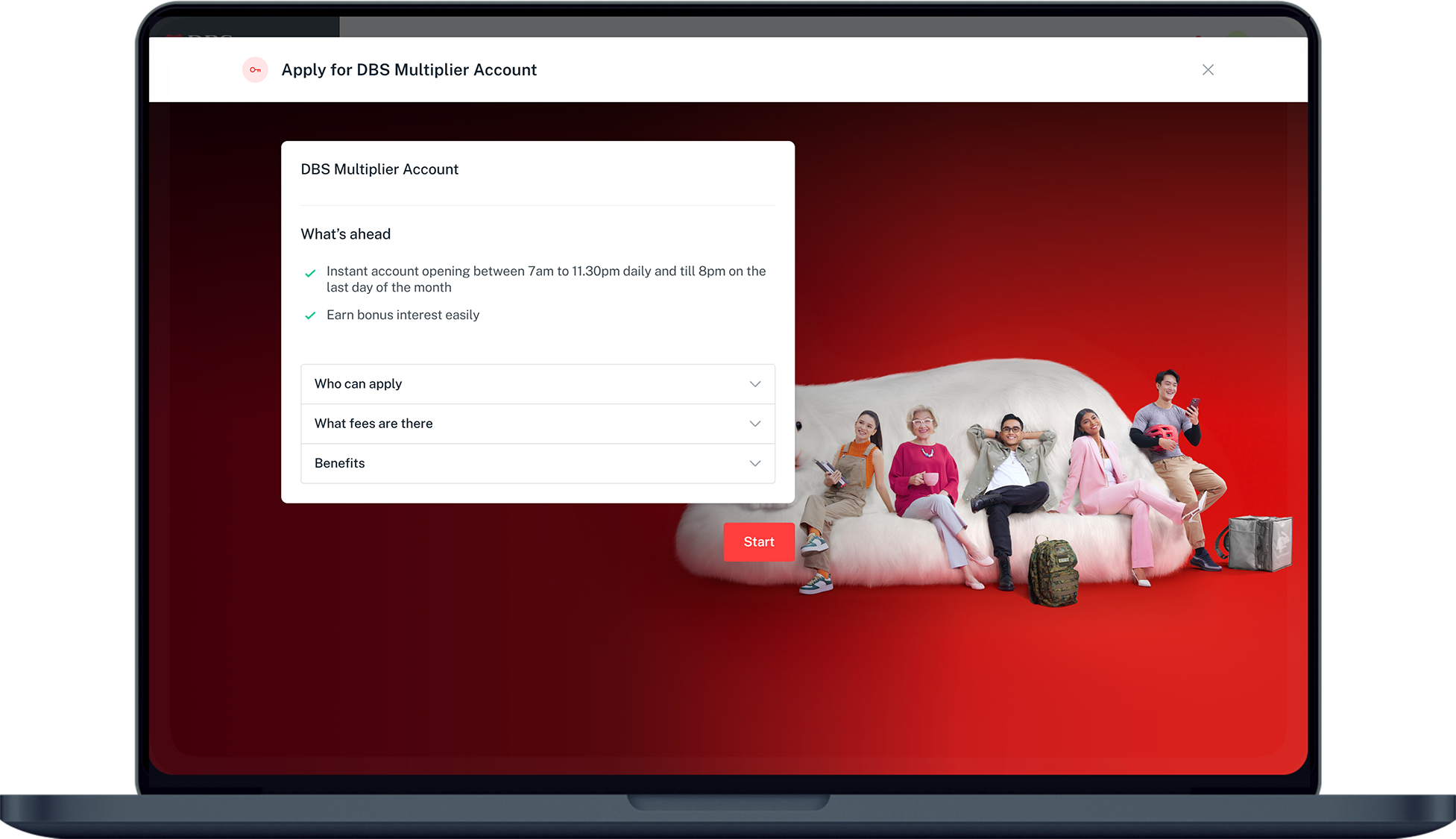Click the elderly woman holding pink cup
The height and width of the screenshot is (839, 1456).
coord(924,466)
